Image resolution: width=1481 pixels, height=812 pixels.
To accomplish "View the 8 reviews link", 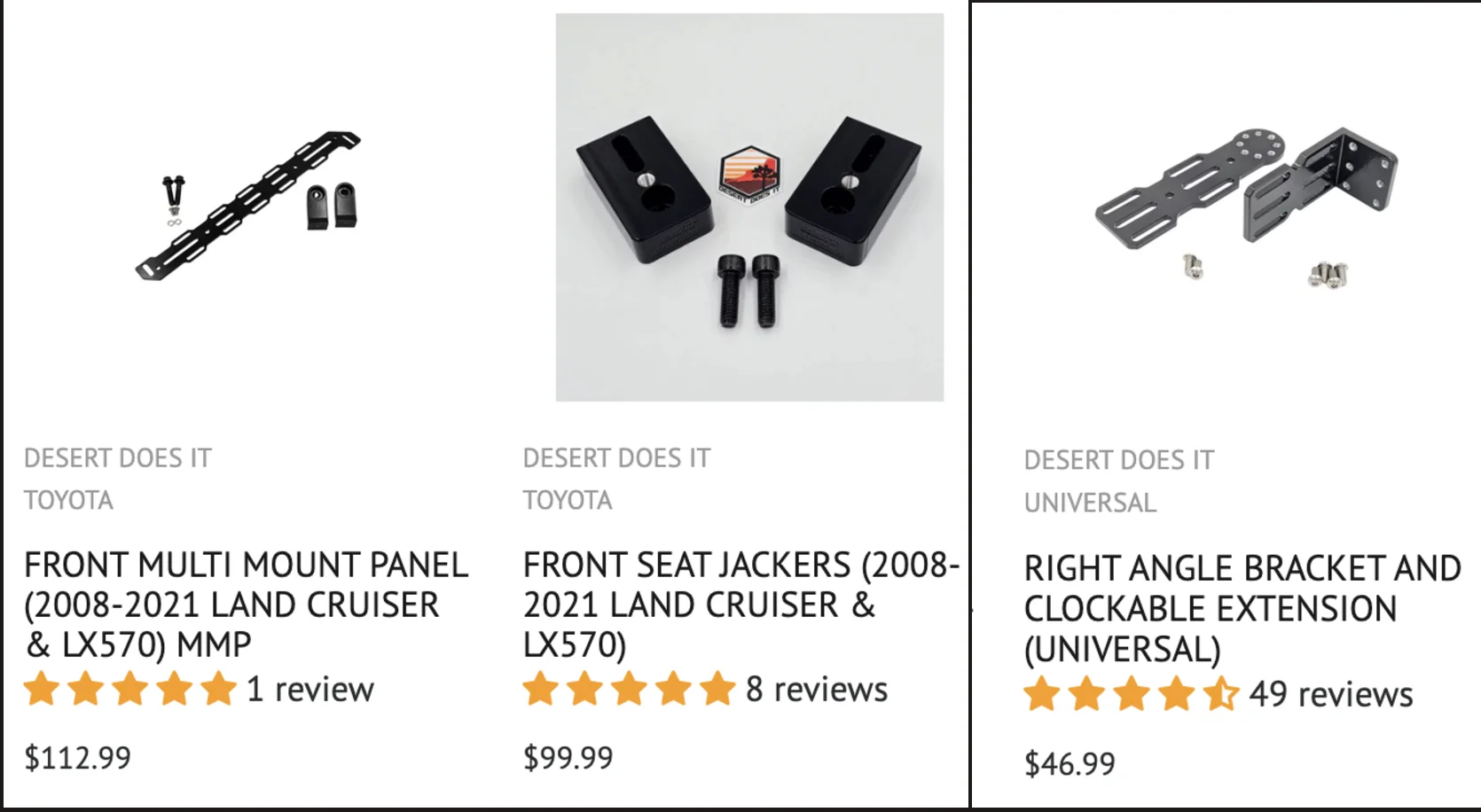I will point(817,690).
